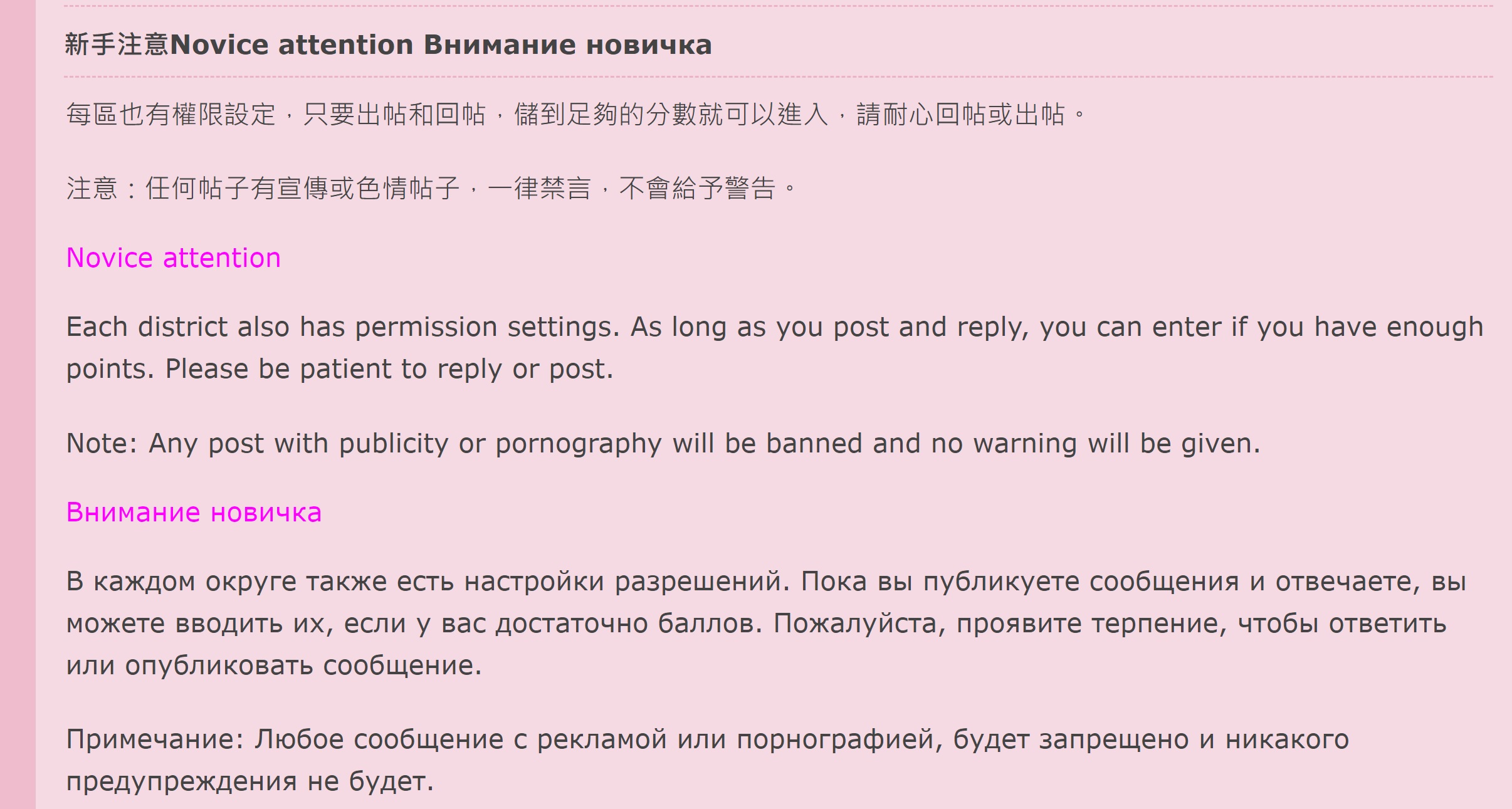
Task: Click the word 'Novice' in the bold title
Action: click(219, 44)
